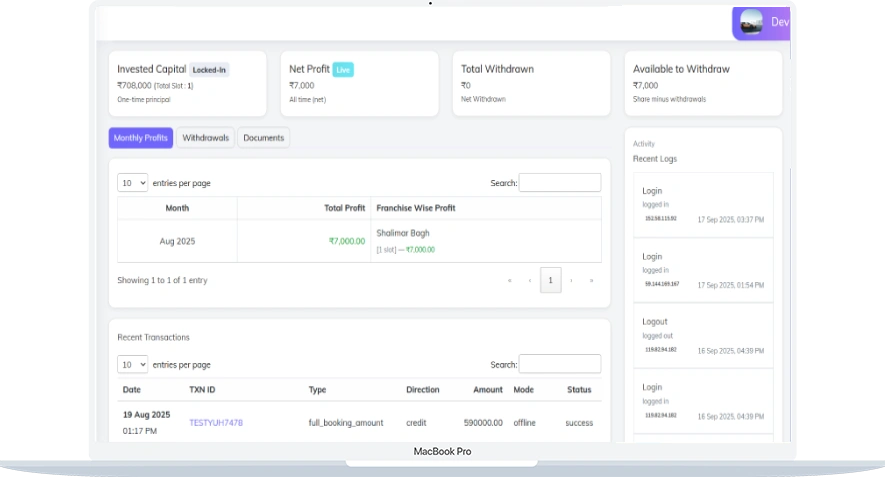This screenshot has width=885, height=477.
Task: Click the Live badge on Net Profit
Action: (343, 70)
